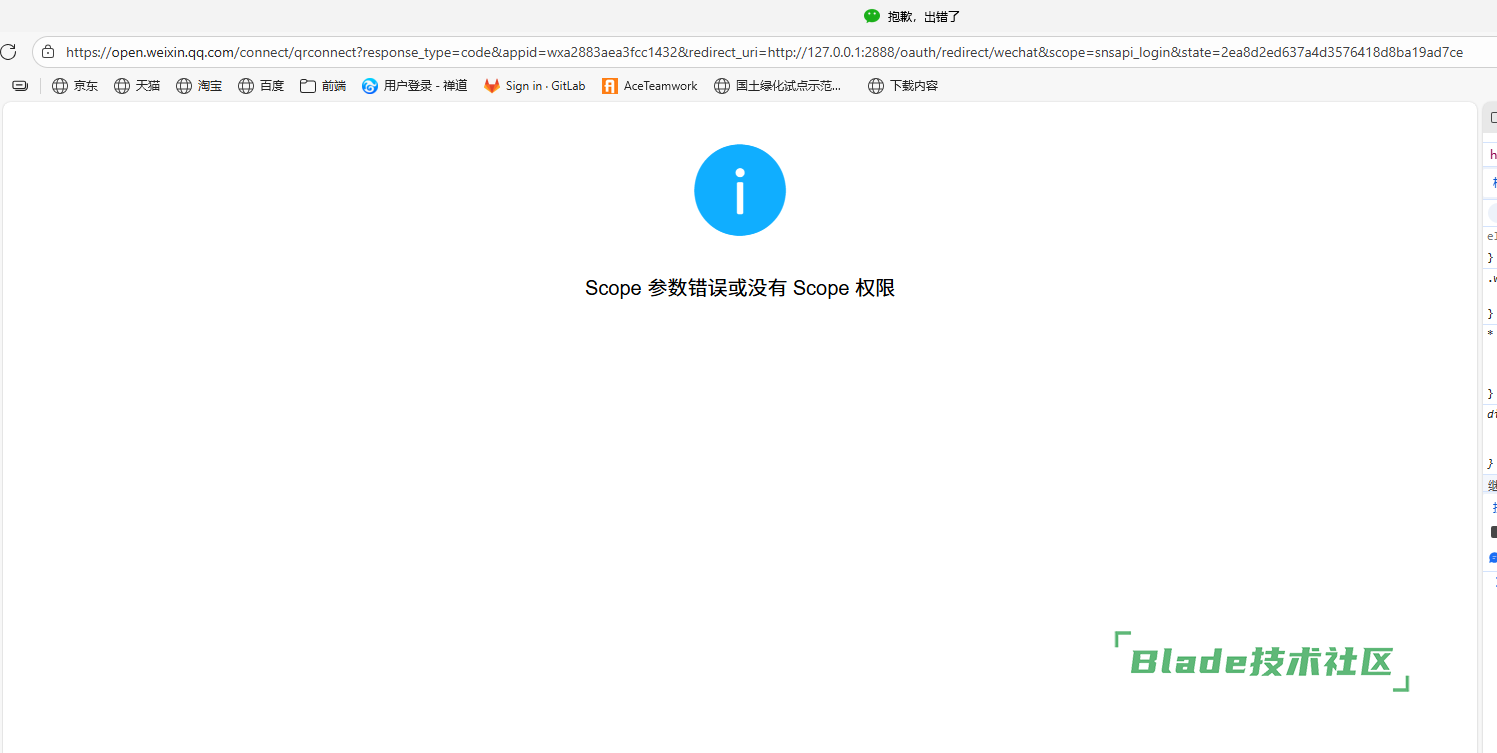This screenshot has height=753, width=1497.
Task: Click the blue info circle icon
Action: 740,190
